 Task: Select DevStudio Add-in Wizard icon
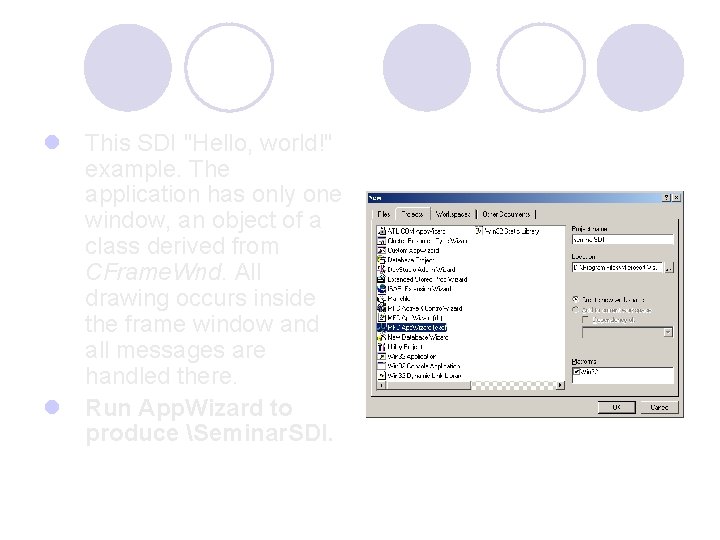381,270
